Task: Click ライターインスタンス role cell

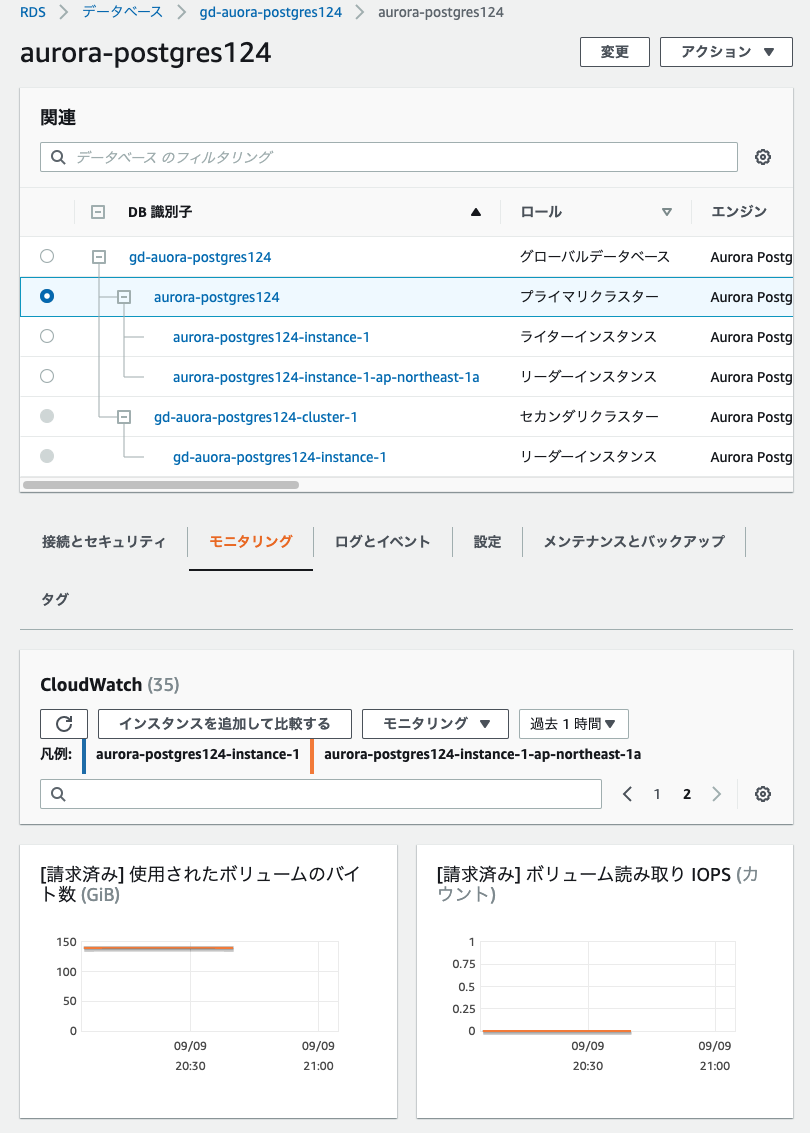Action: pos(588,337)
